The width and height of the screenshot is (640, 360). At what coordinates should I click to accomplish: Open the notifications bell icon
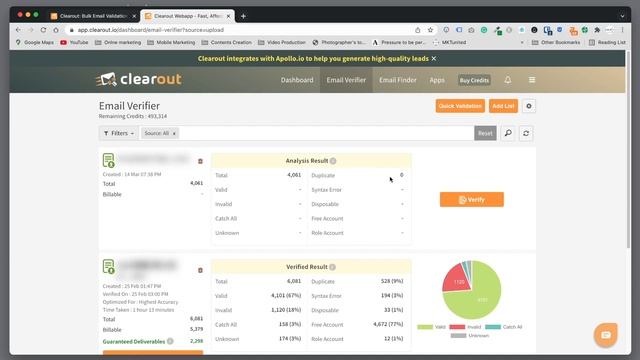coord(507,80)
